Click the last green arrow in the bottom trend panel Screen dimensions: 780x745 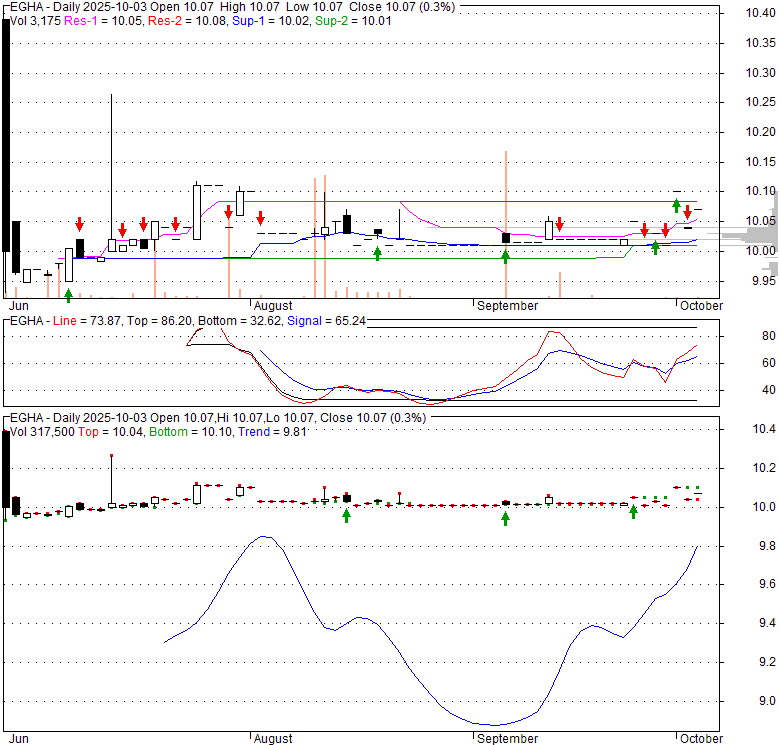[x=633, y=512]
